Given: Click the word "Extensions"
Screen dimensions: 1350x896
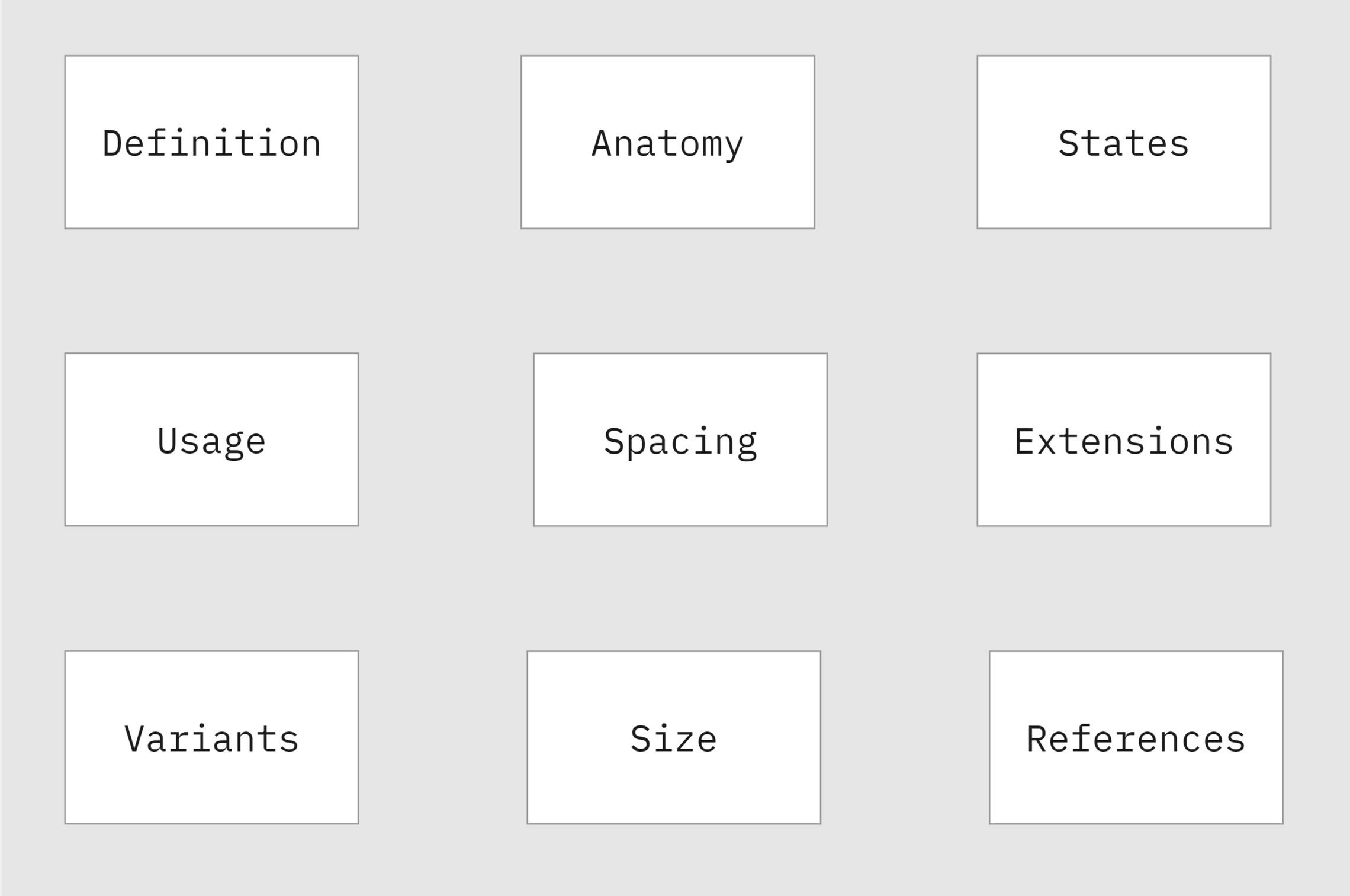Looking at the screenshot, I should coord(1123,441).
